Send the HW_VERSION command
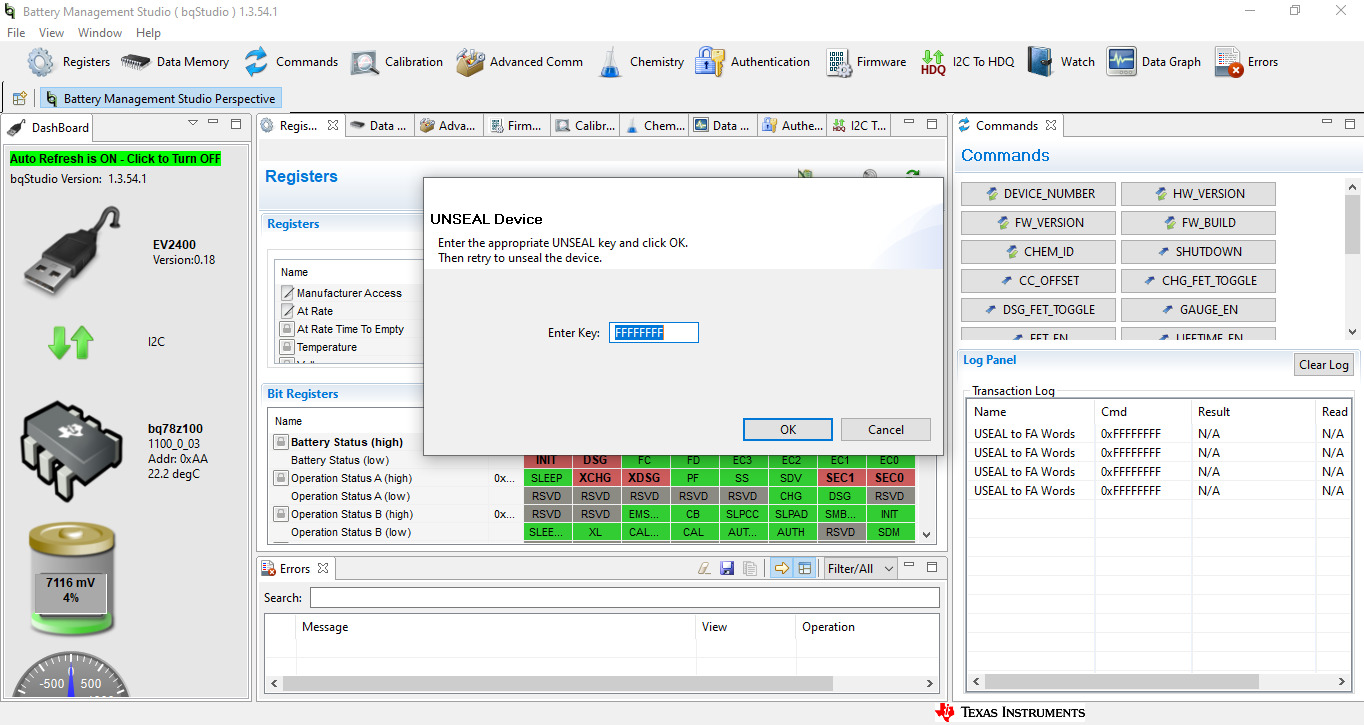1364x725 pixels. (1198, 194)
